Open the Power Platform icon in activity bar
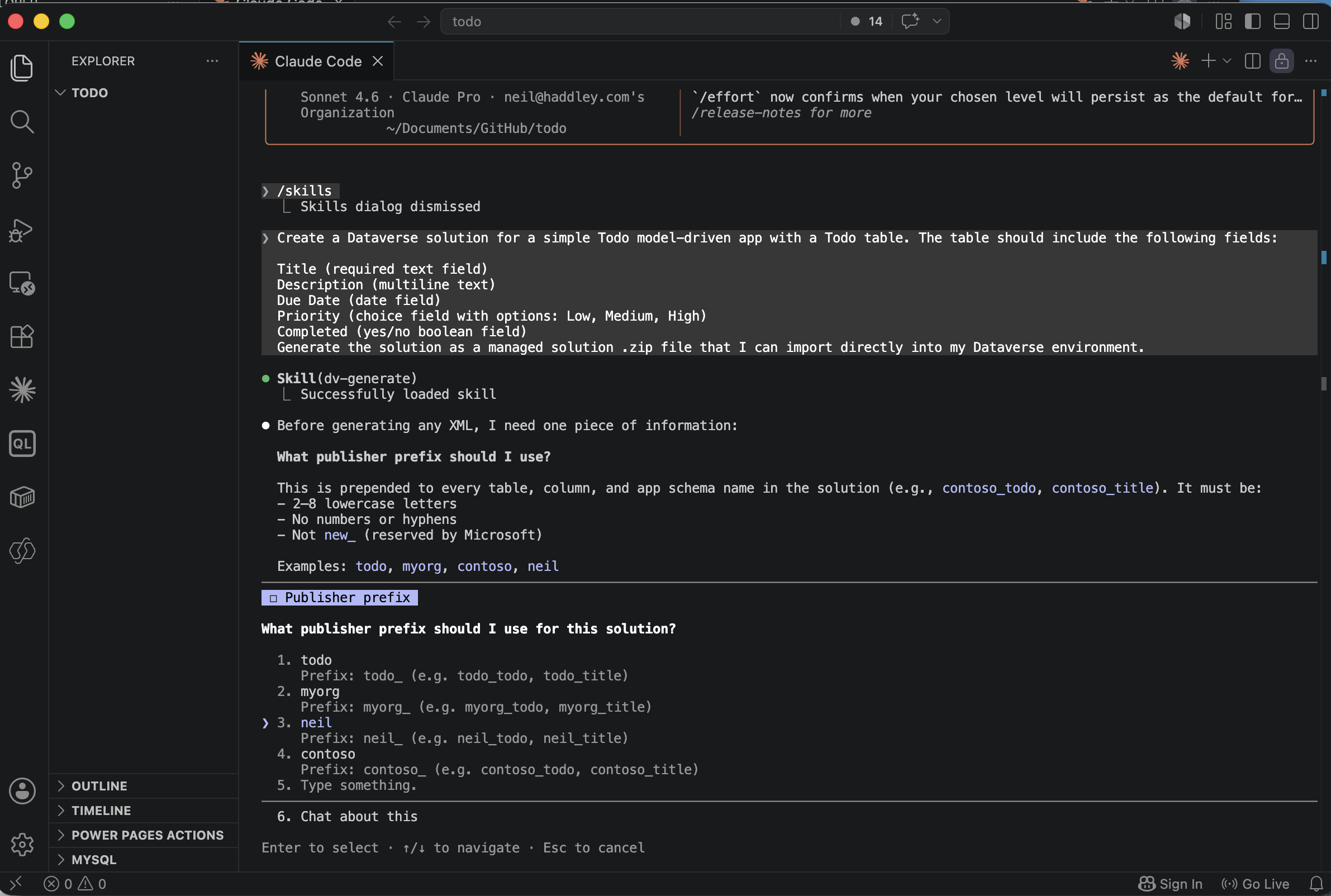This screenshot has height=896, width=1331. click(x=22, y=550)
